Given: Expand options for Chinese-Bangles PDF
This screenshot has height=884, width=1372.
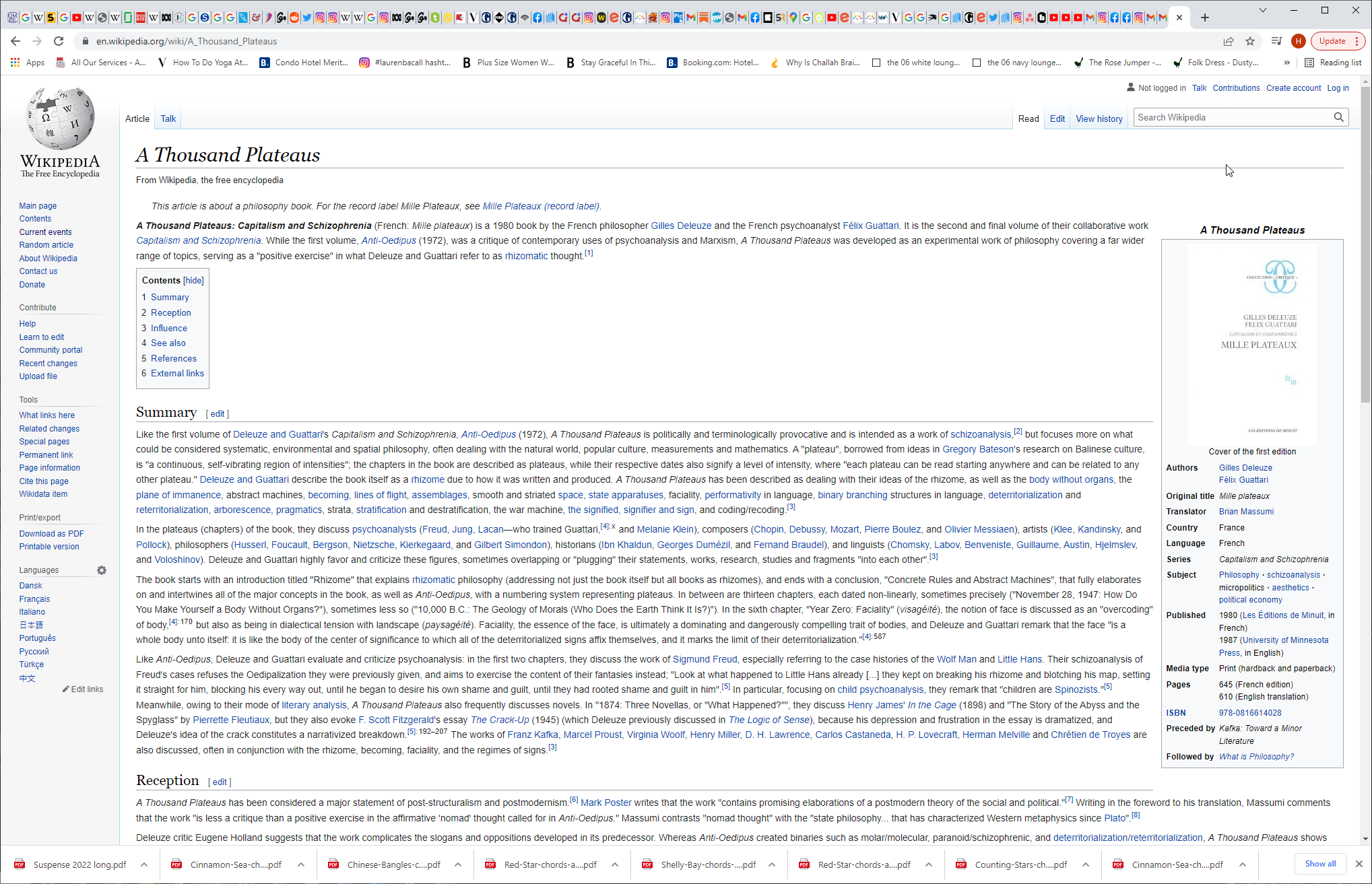Looking at the screenshot, I should 458,864.
